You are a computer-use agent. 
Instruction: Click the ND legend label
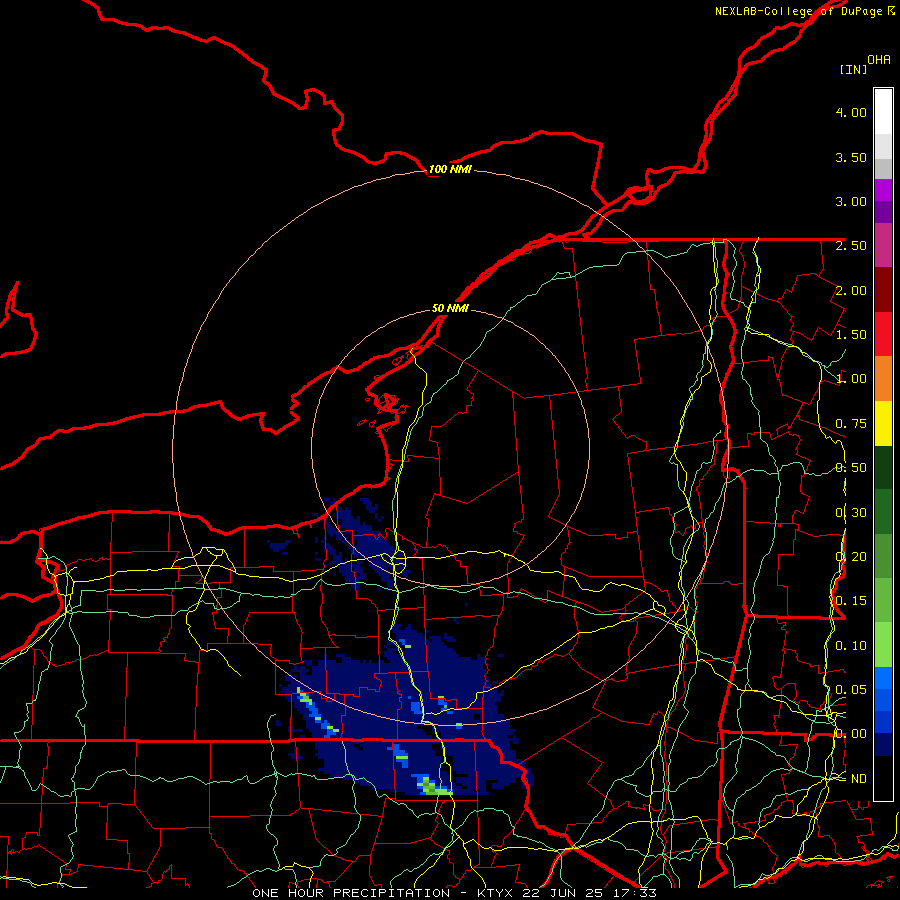click(x=859, y=779)
